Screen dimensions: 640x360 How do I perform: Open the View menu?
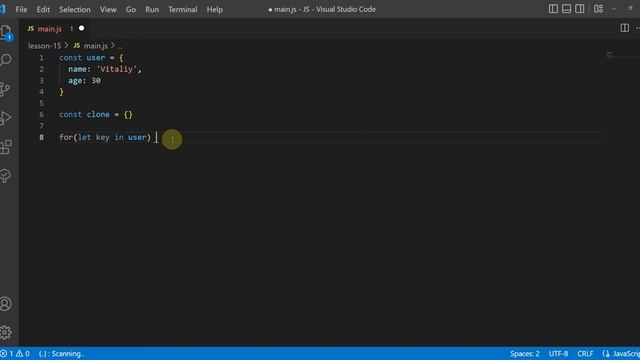108,9
